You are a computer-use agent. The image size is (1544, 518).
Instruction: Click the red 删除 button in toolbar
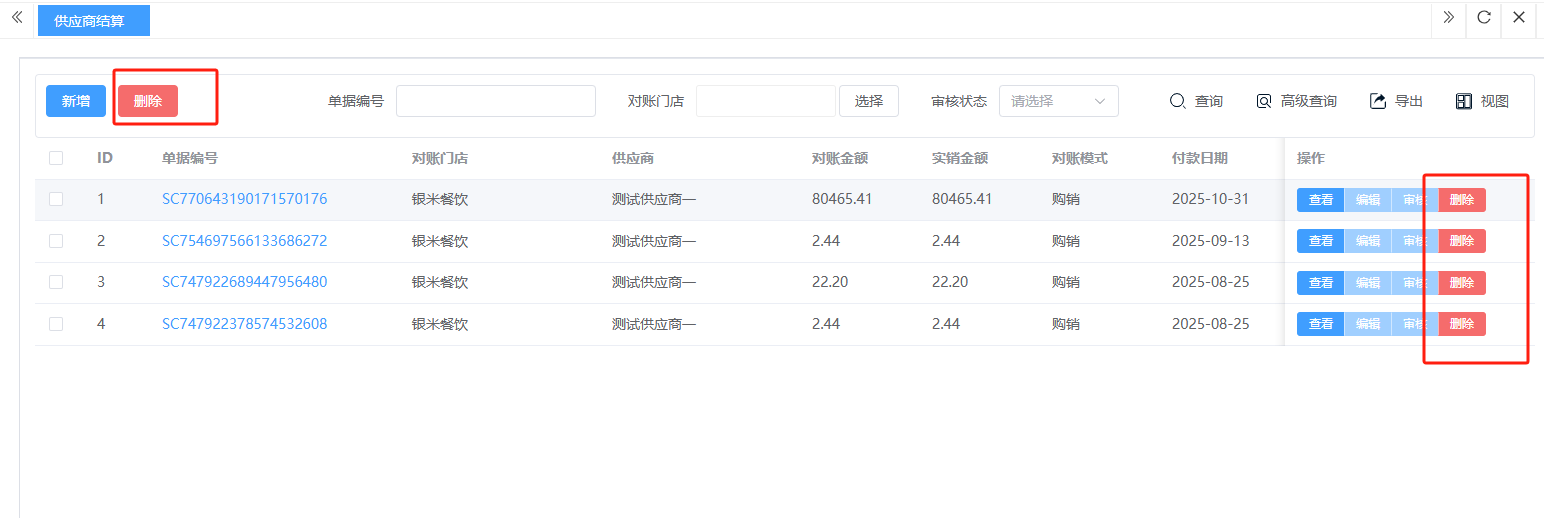tap(148, 101)
